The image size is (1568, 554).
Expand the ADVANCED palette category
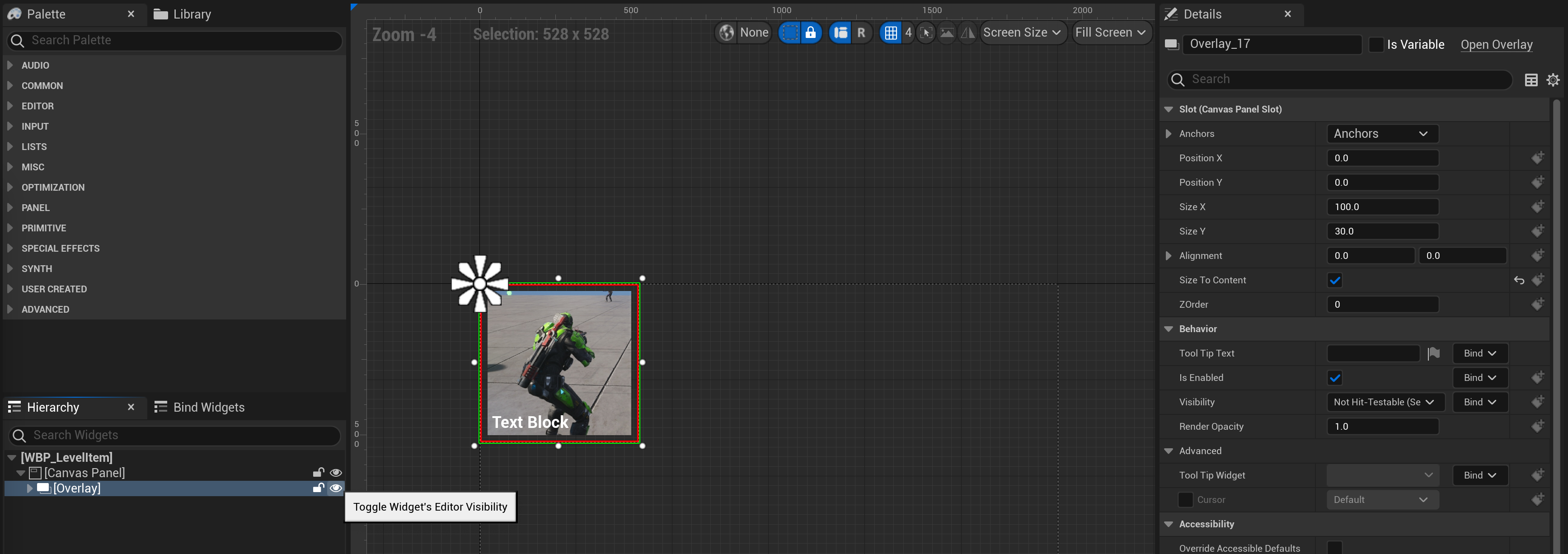(x=10, y=309)
